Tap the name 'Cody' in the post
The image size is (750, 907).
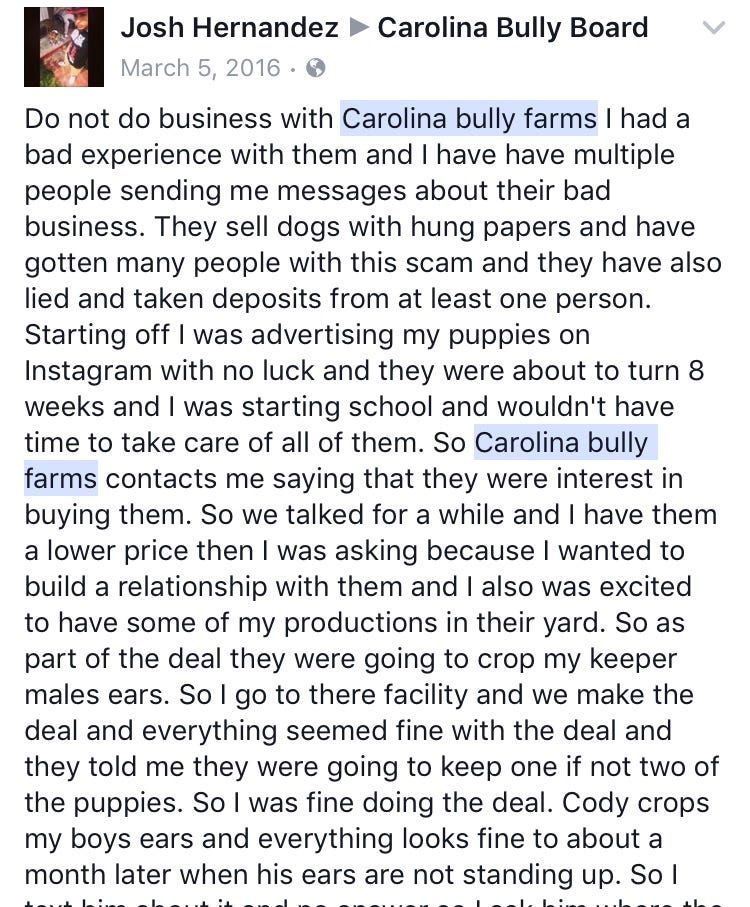click(x=590, y=802)
